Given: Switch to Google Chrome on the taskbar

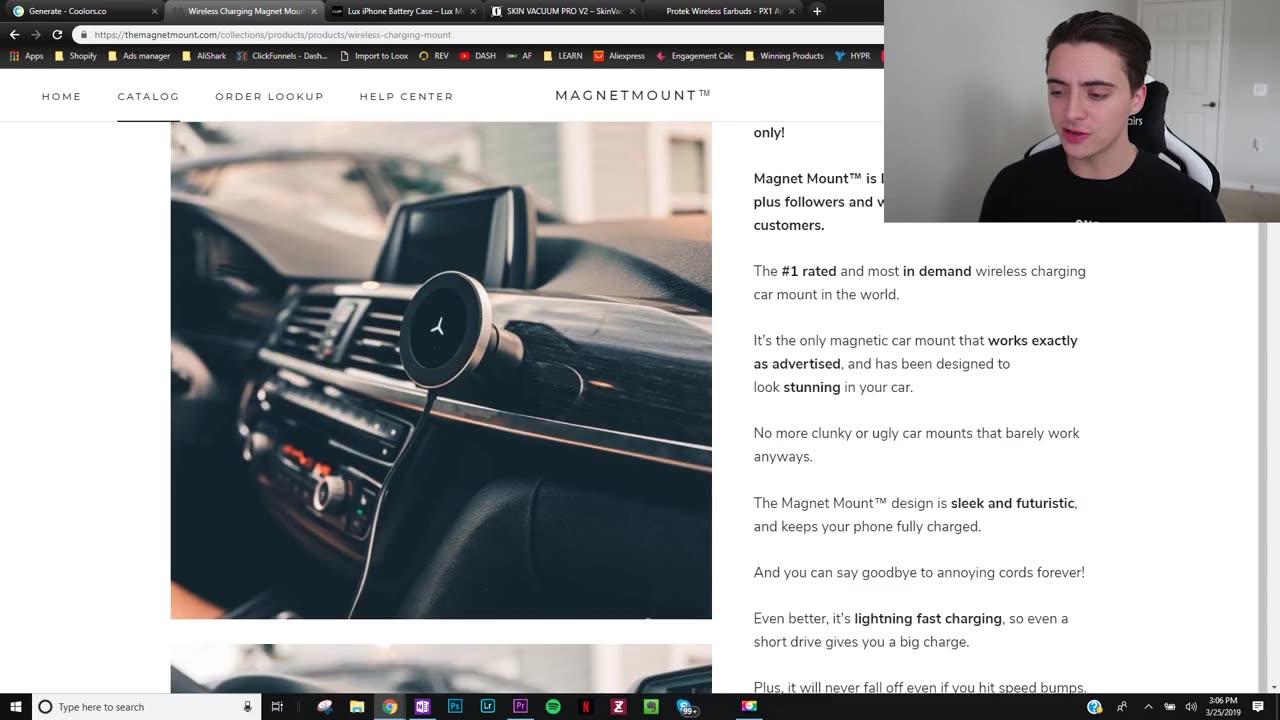Looking at the screenshot, I should pyautogui.click(x=390, y=707).
